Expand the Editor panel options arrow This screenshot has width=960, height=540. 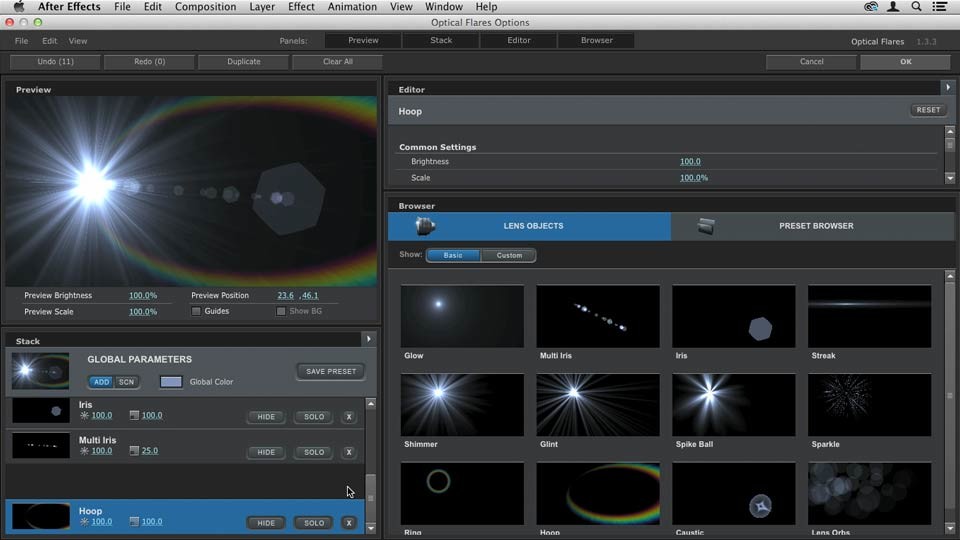pos(948,88)
